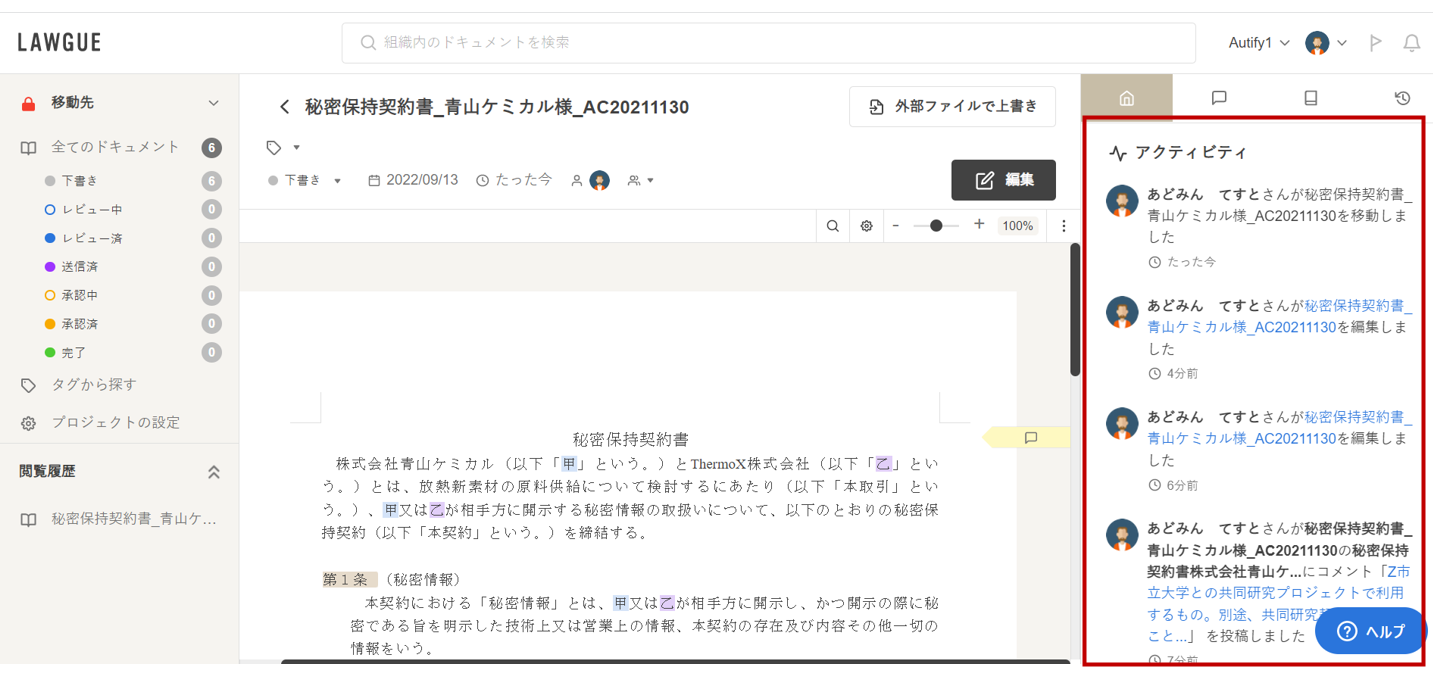This screenshot has width=1433, height=690.
Task: Click the 外部ファイルで上書き button
Action: click(952, 107)
